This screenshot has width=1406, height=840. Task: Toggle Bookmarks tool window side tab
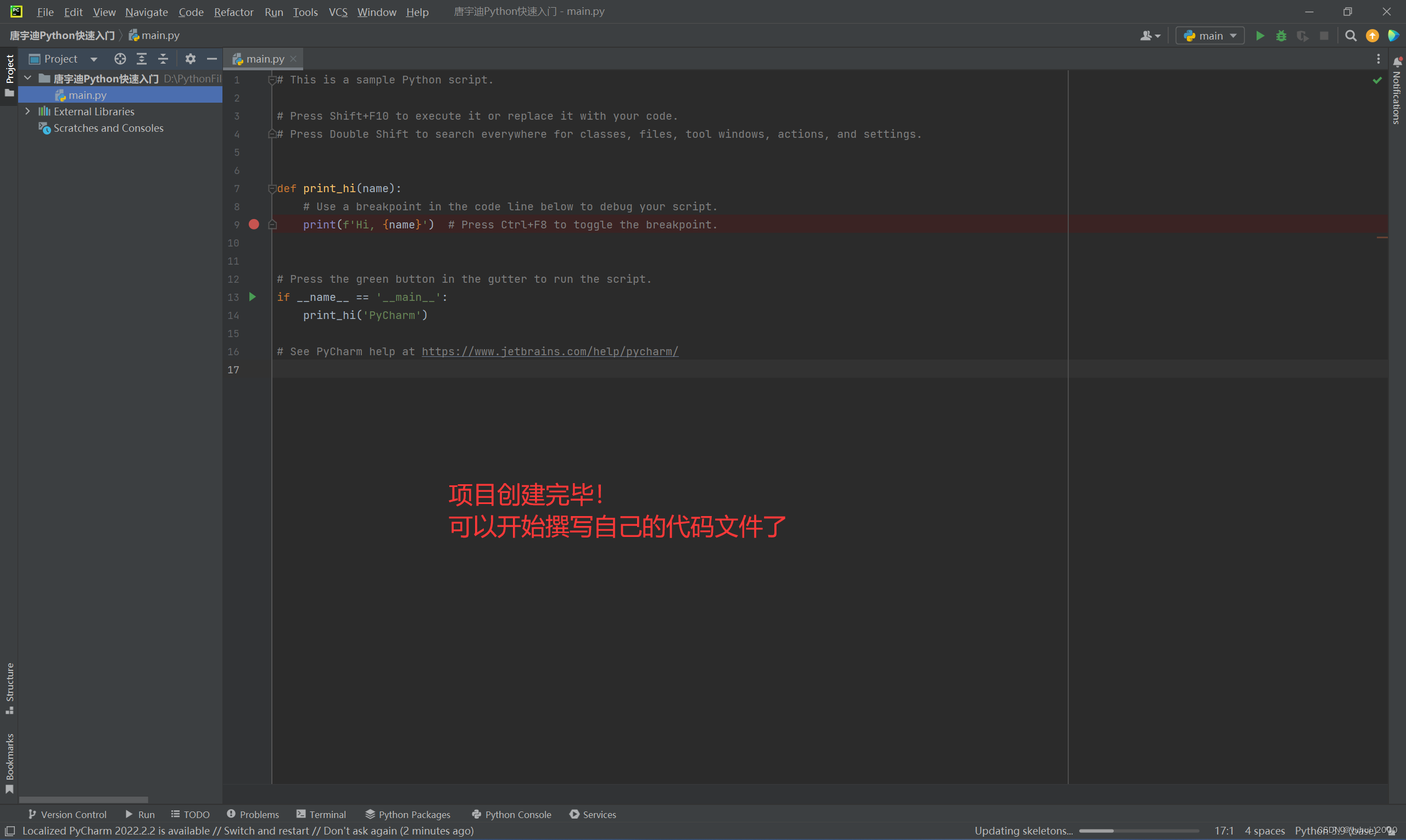(x=9, y=763)
